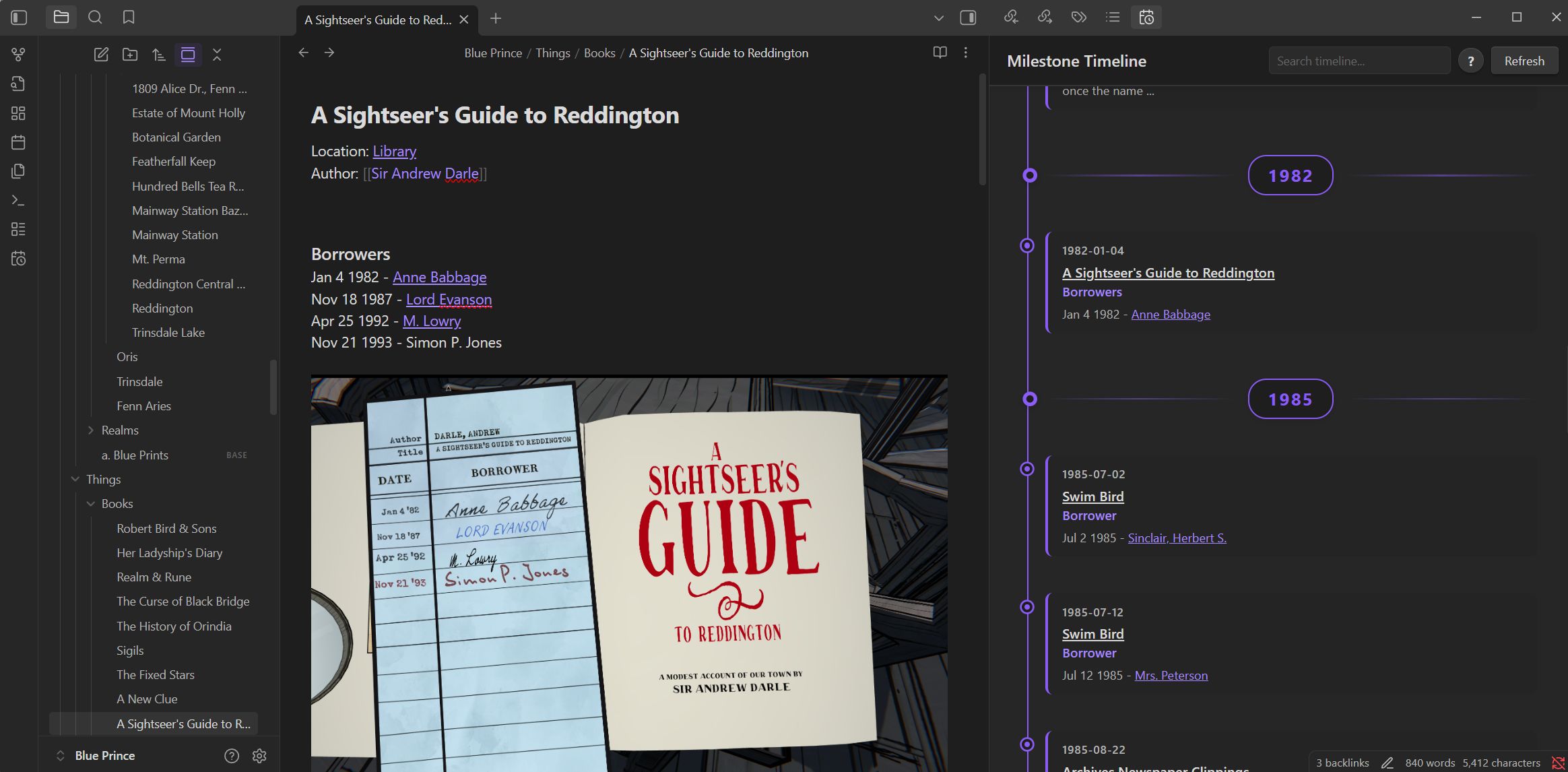Click the search magnifier icon

click(95, 18)
